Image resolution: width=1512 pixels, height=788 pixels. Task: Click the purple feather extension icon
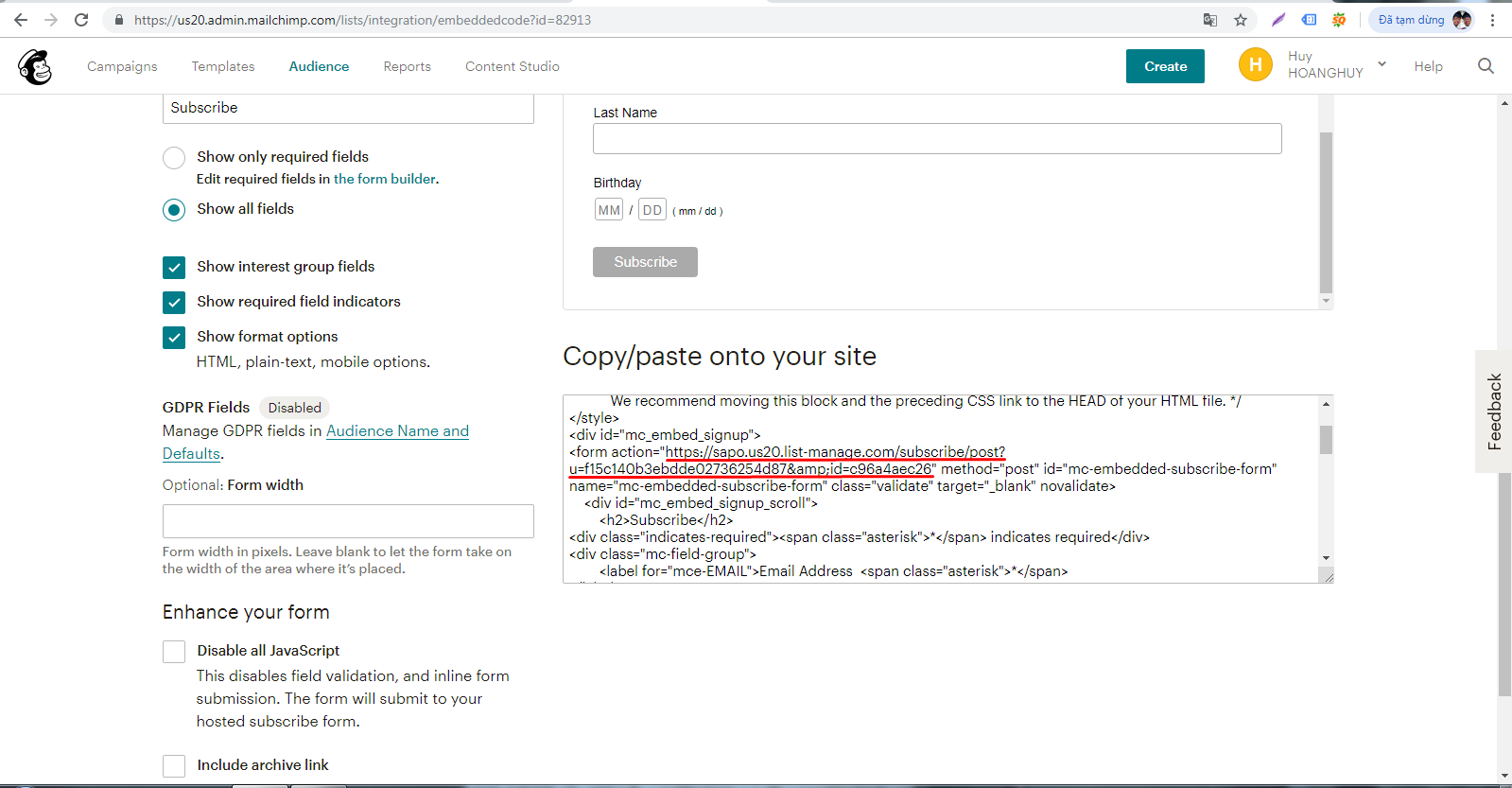coord(1278,20)
